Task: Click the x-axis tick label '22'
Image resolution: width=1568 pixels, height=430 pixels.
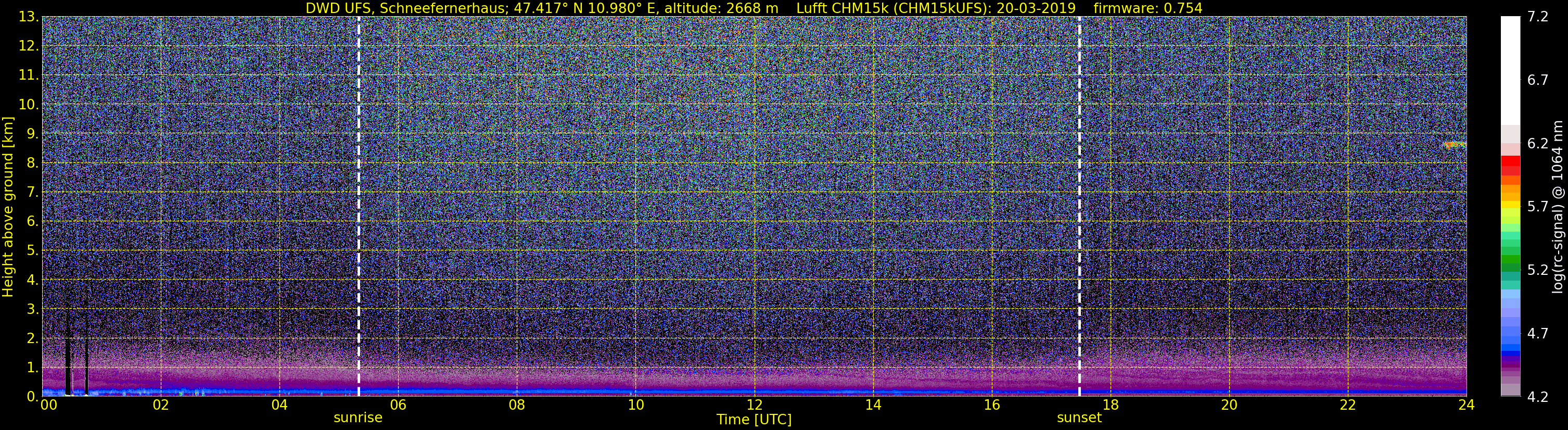Action: tap(1348, 406)
